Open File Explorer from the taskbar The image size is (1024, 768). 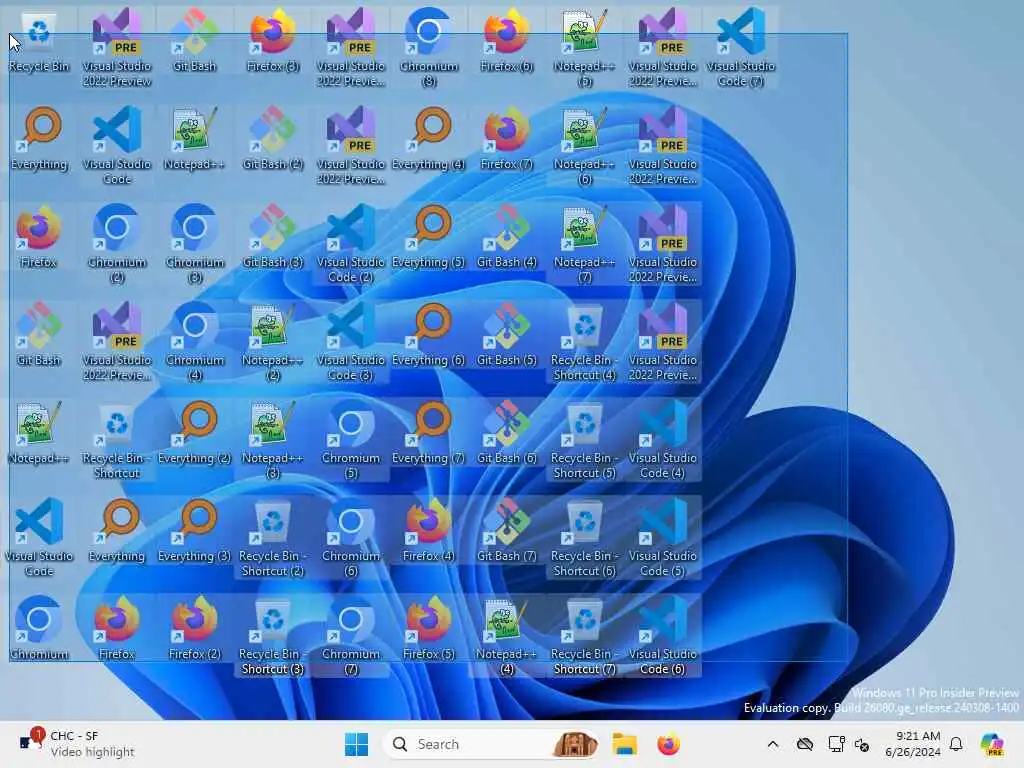pyautogui.click(x=624, y=744)
